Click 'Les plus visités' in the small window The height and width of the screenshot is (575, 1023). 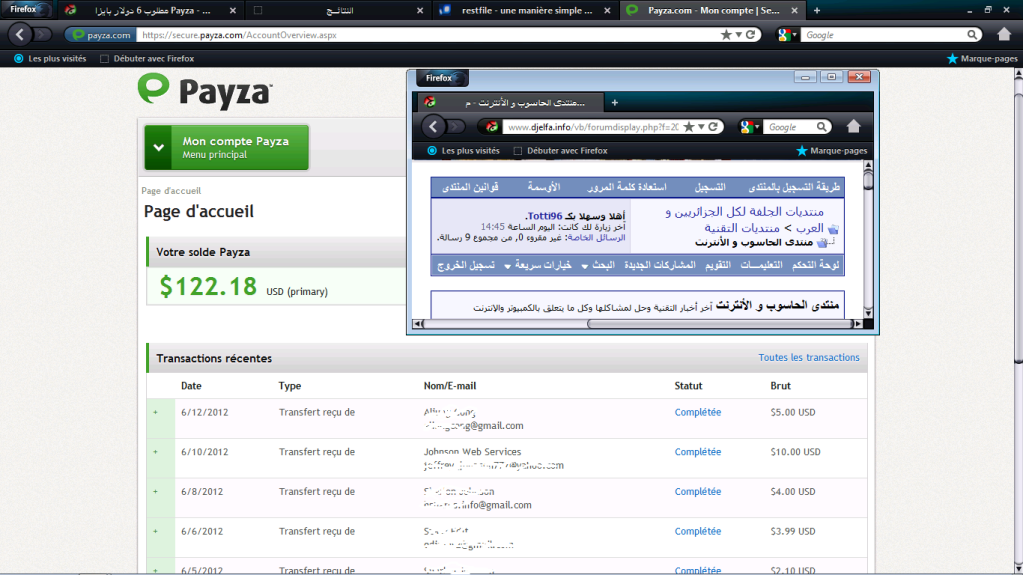(x=463, y=151)
